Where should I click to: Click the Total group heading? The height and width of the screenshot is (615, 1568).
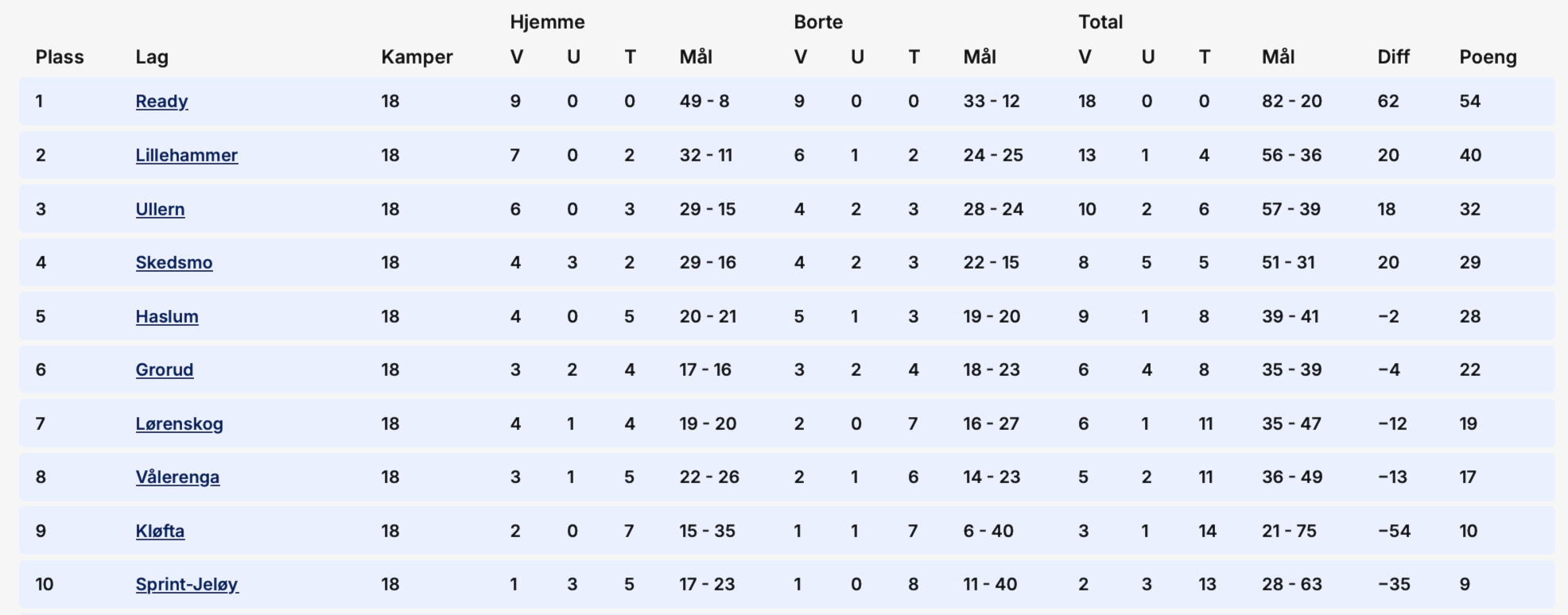tap(1100, 22)
